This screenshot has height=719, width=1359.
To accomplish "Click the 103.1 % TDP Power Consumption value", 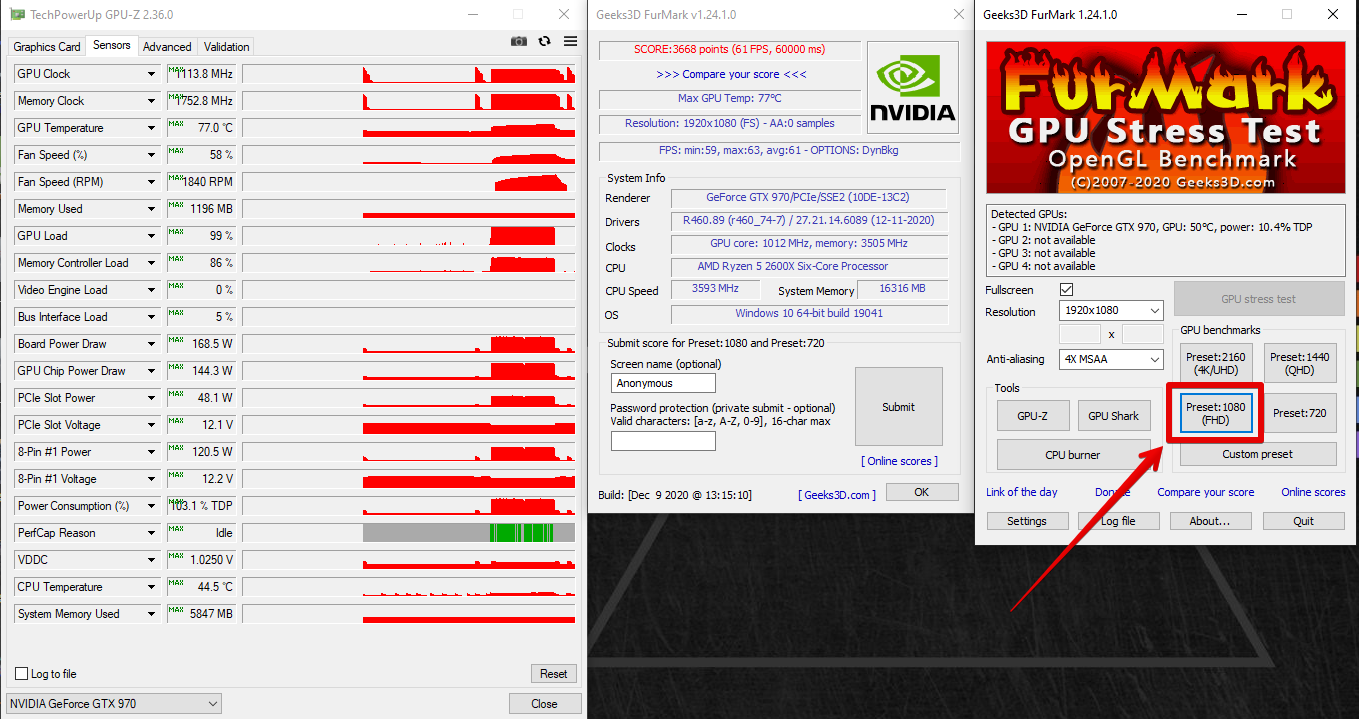I will click(x=201, y=506).
